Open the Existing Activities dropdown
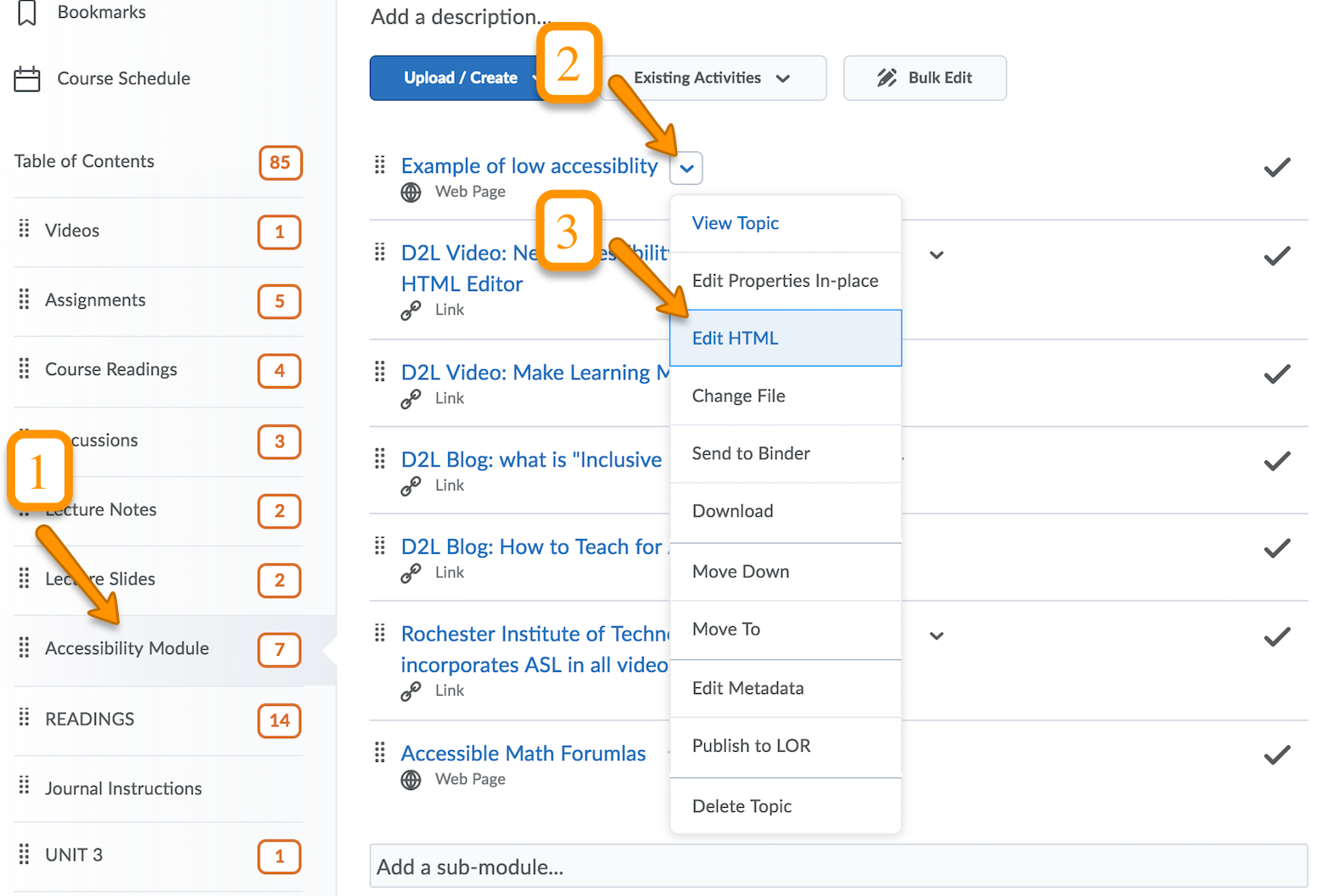 pos(713,78)
